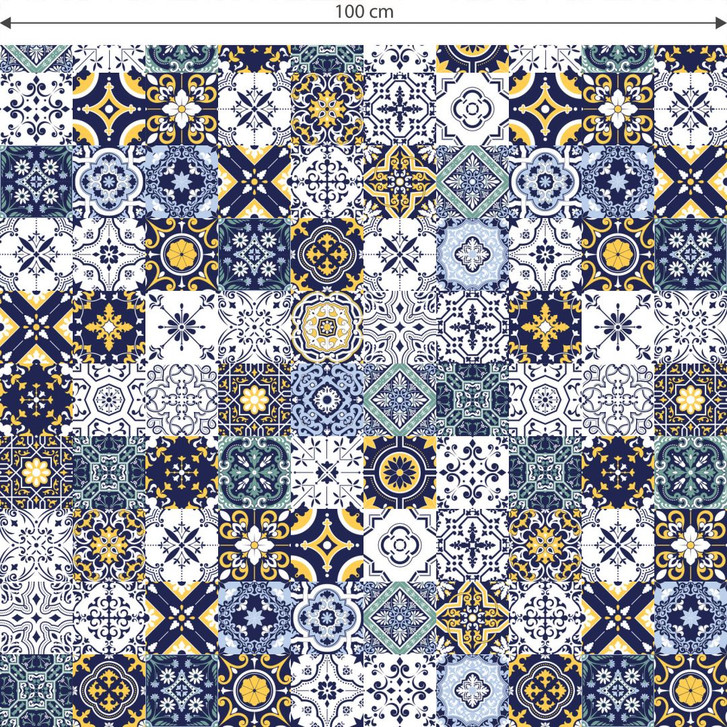Click the green diamond tile in the lower middle area
The width and height of the screenshot is (727, 727).
coord(399,616)
